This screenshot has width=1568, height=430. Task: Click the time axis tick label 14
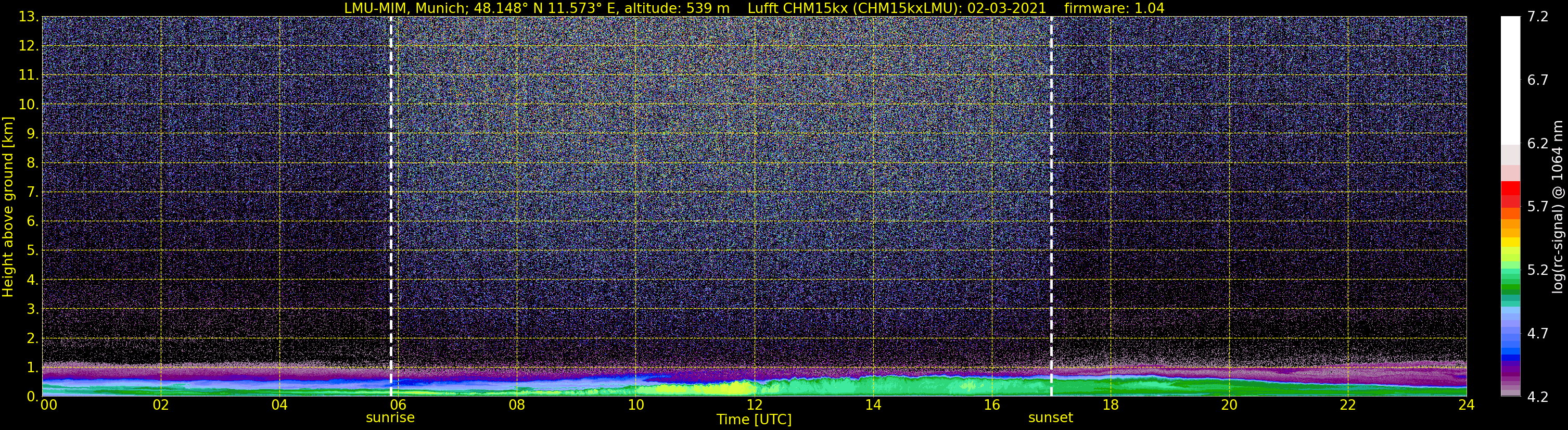873,406
